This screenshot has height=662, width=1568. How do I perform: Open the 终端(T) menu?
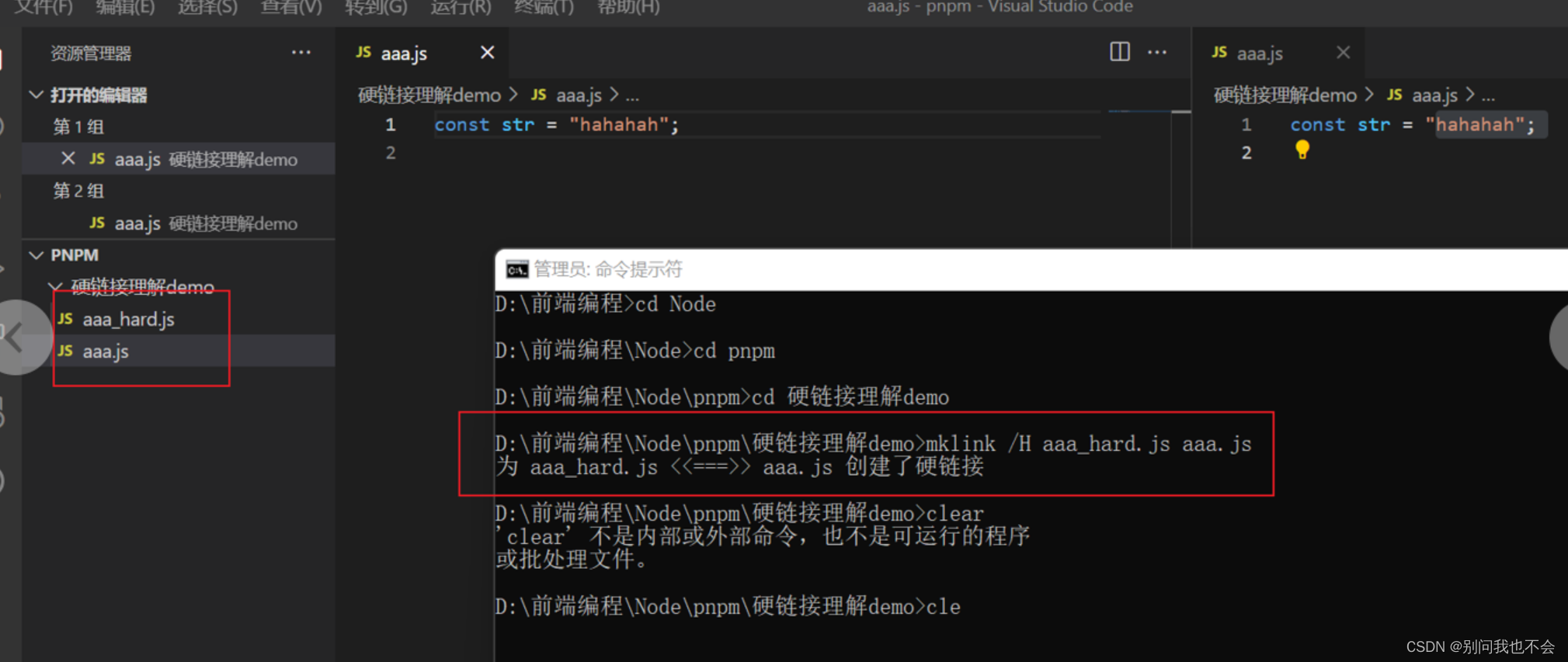click(x=544, y=7)
